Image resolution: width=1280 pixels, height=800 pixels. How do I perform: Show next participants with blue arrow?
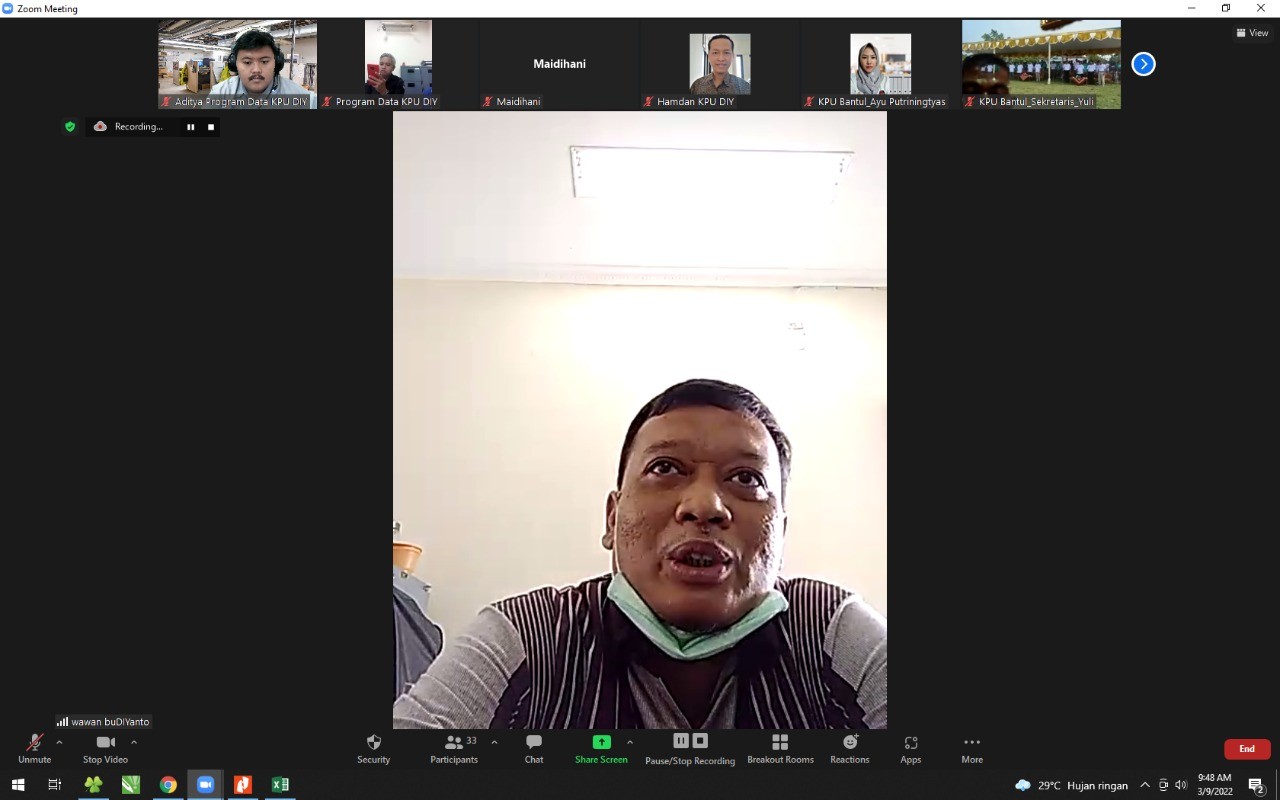1143,64
